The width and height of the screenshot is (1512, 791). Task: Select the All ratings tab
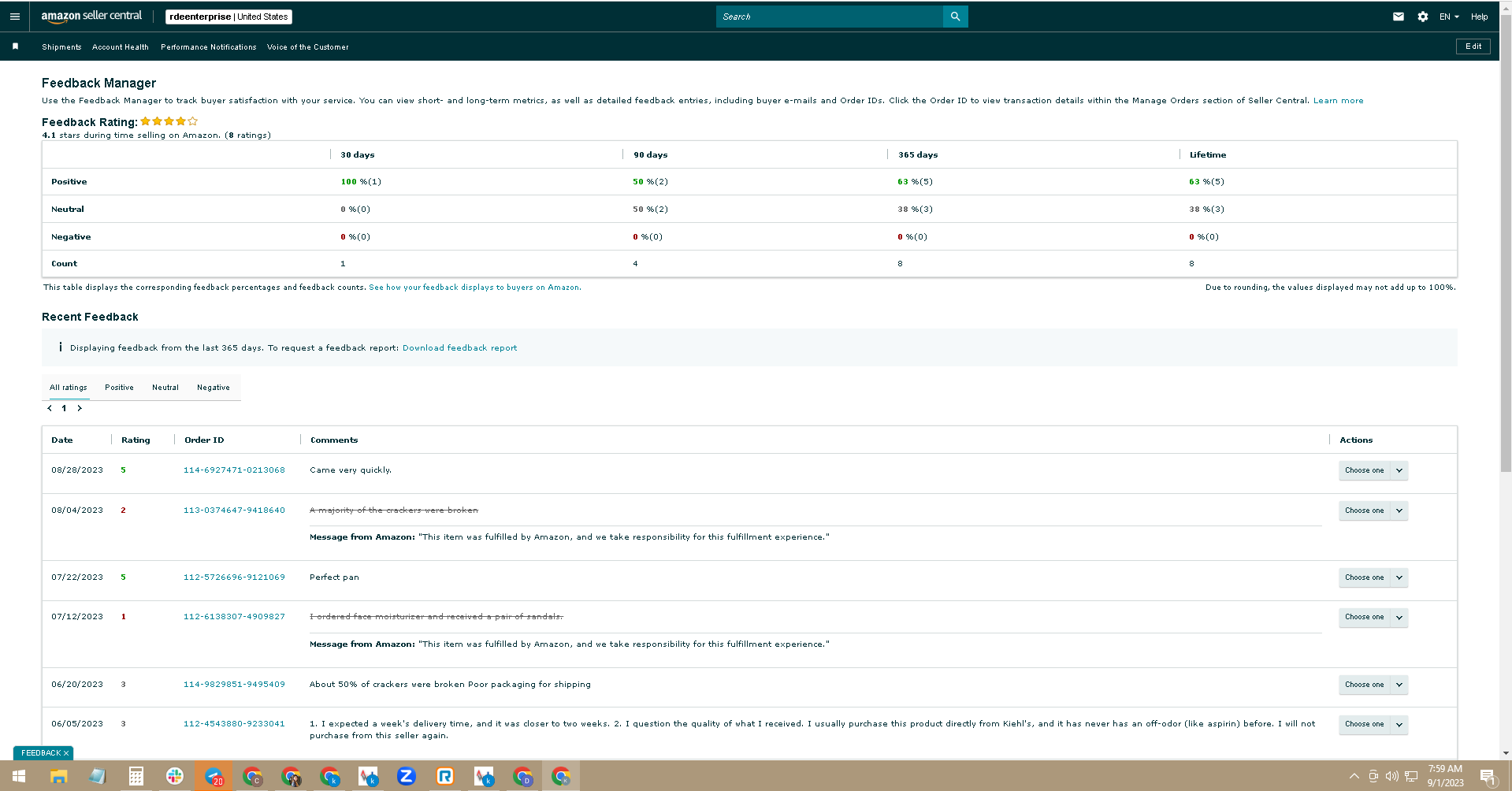pos(69,388)
